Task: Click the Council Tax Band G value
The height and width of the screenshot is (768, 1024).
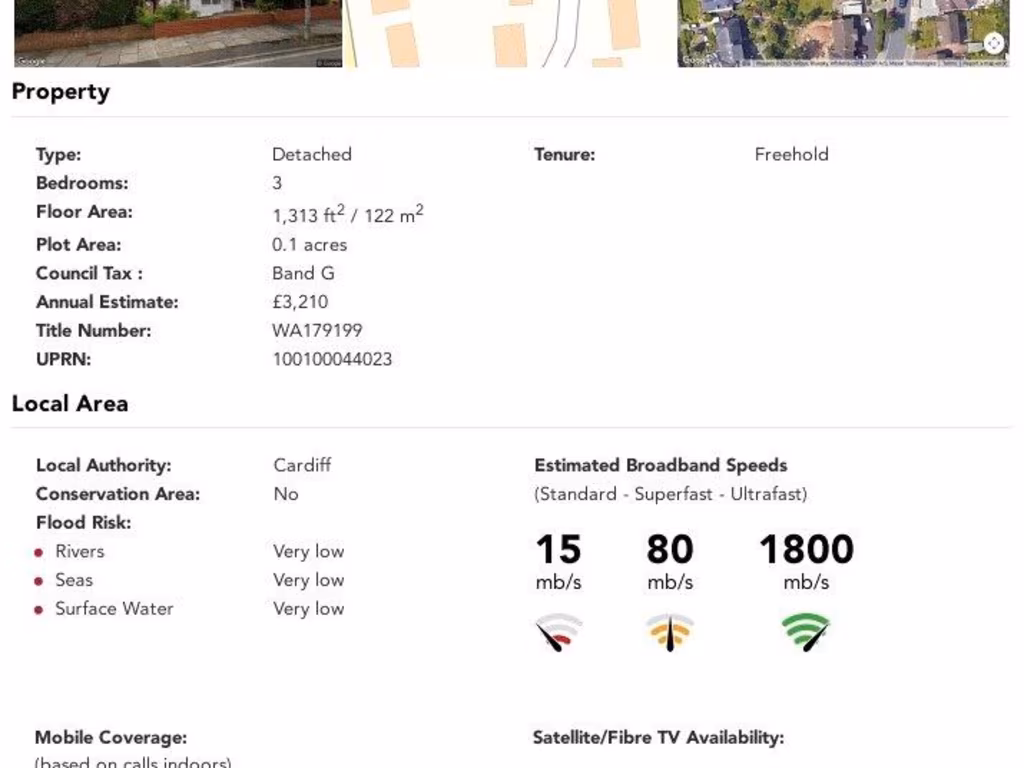Action: click(x=303, y=273)
